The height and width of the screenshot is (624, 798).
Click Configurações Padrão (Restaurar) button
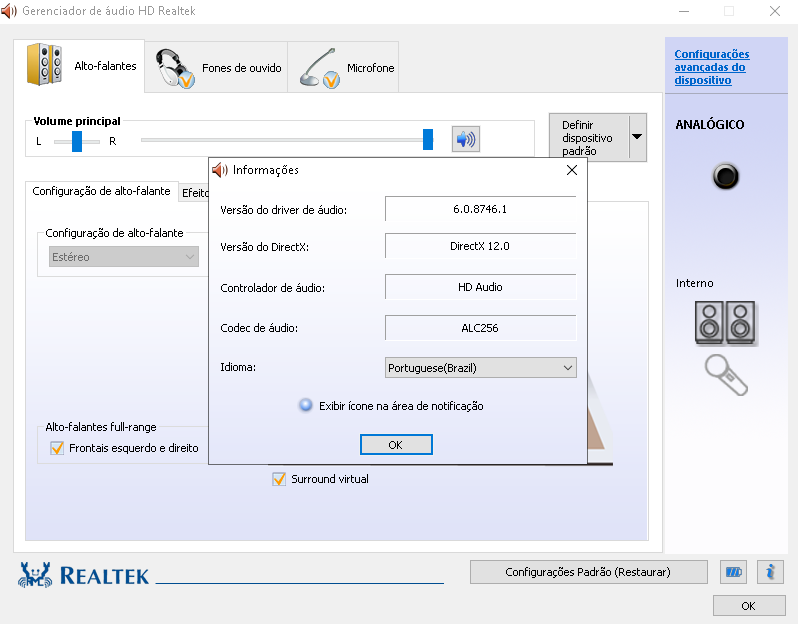point(588,572)
